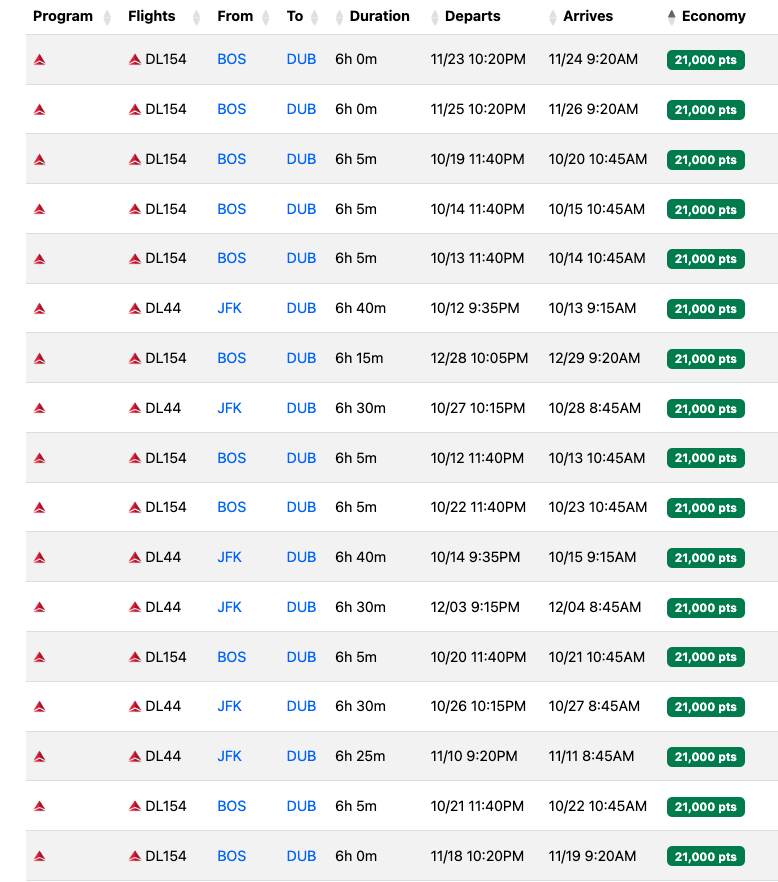Open BOS airport link for 11/25 flight
This screenshot has height=882, width=778.
[x=231, y=109]
